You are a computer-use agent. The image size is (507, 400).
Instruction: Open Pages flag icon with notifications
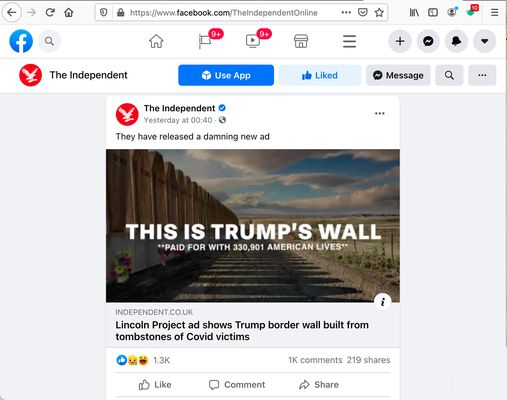205,41
